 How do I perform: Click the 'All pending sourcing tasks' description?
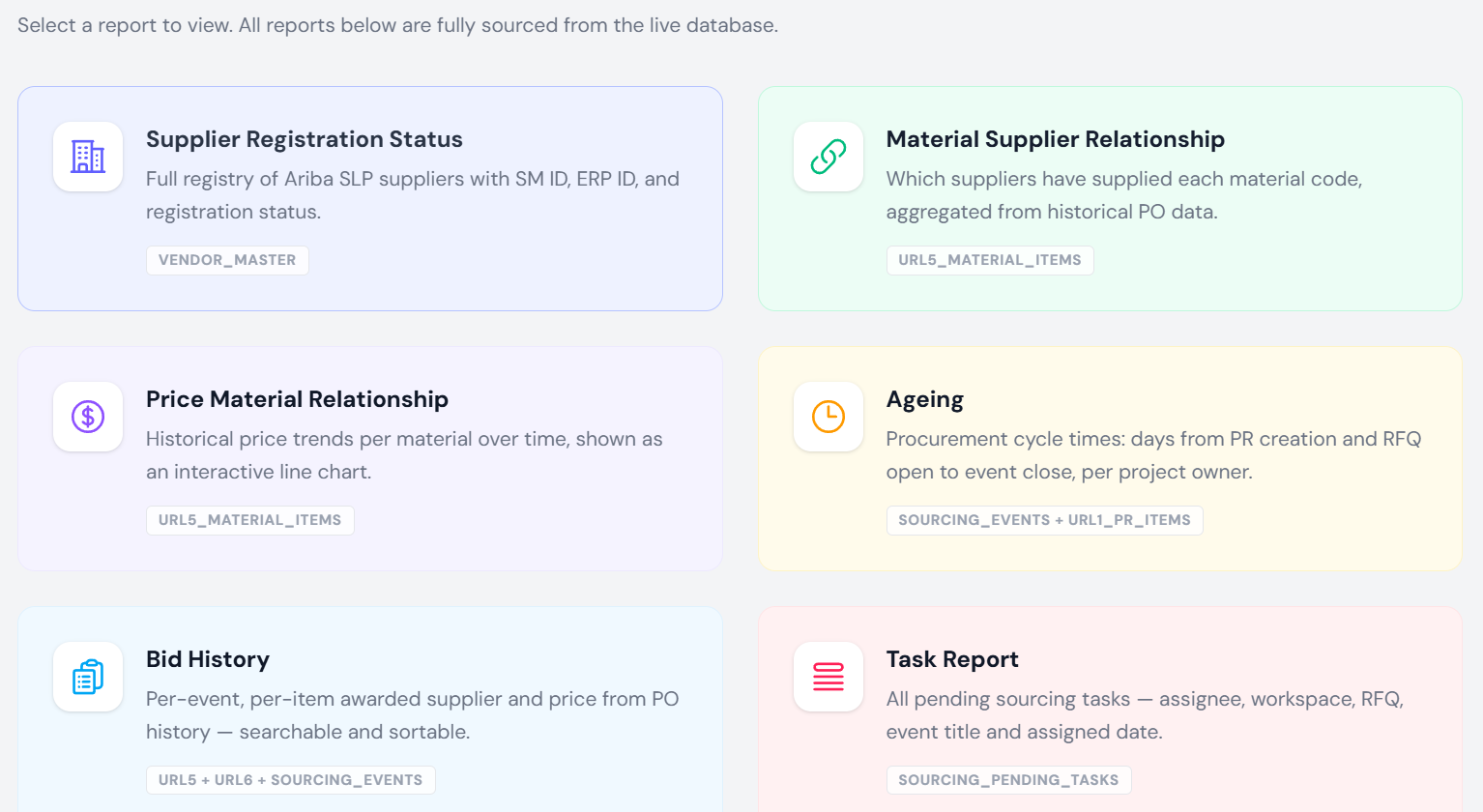tap(1145, 715)
